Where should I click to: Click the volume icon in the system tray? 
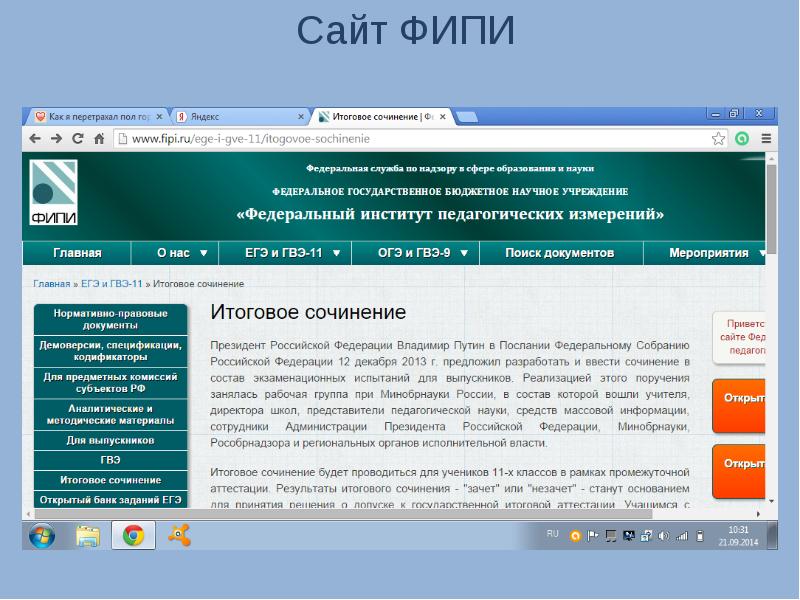(x=664, y=536)
